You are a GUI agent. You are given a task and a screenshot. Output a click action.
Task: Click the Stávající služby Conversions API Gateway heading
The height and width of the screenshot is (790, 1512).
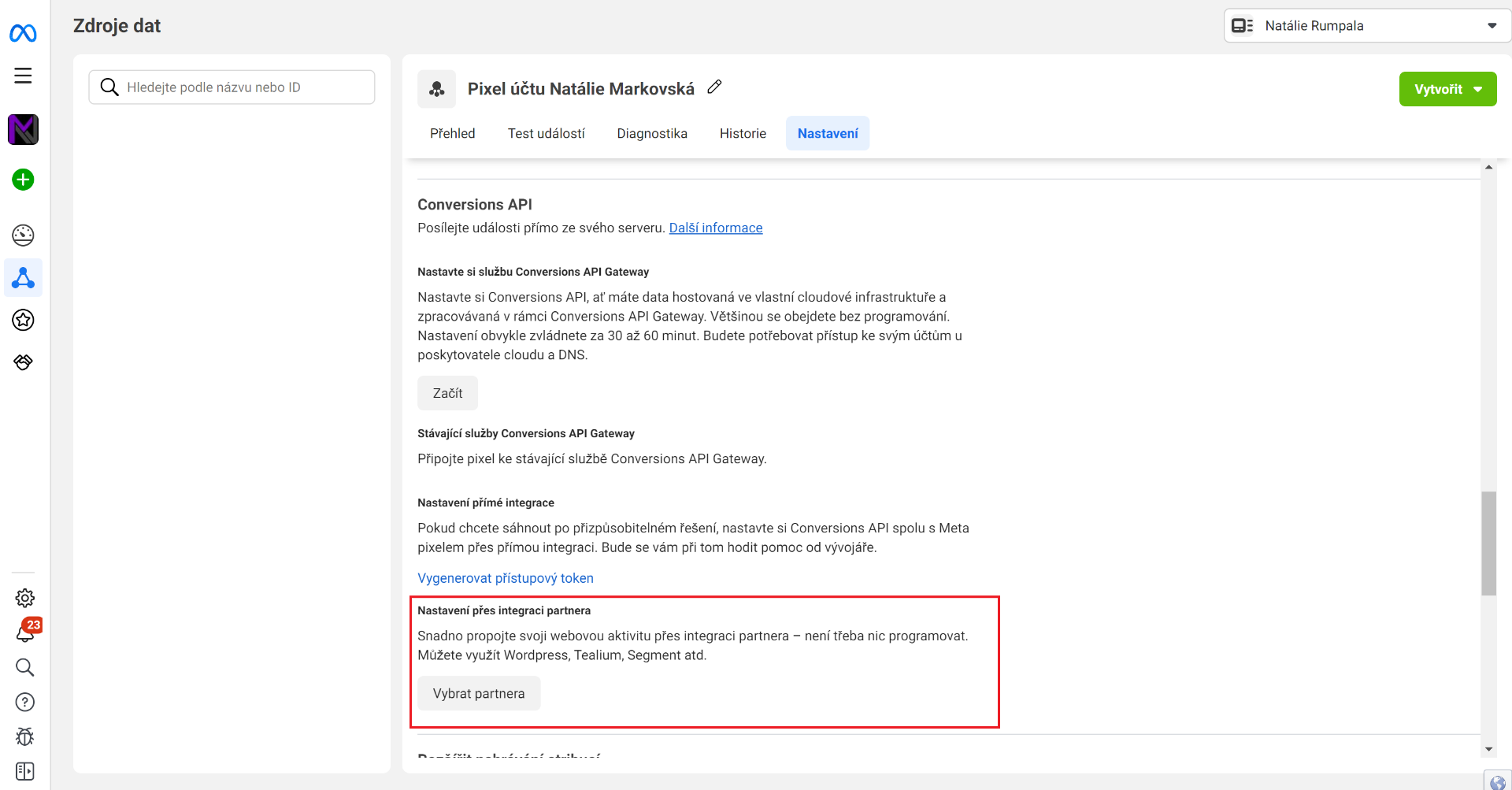pos(526,433)
